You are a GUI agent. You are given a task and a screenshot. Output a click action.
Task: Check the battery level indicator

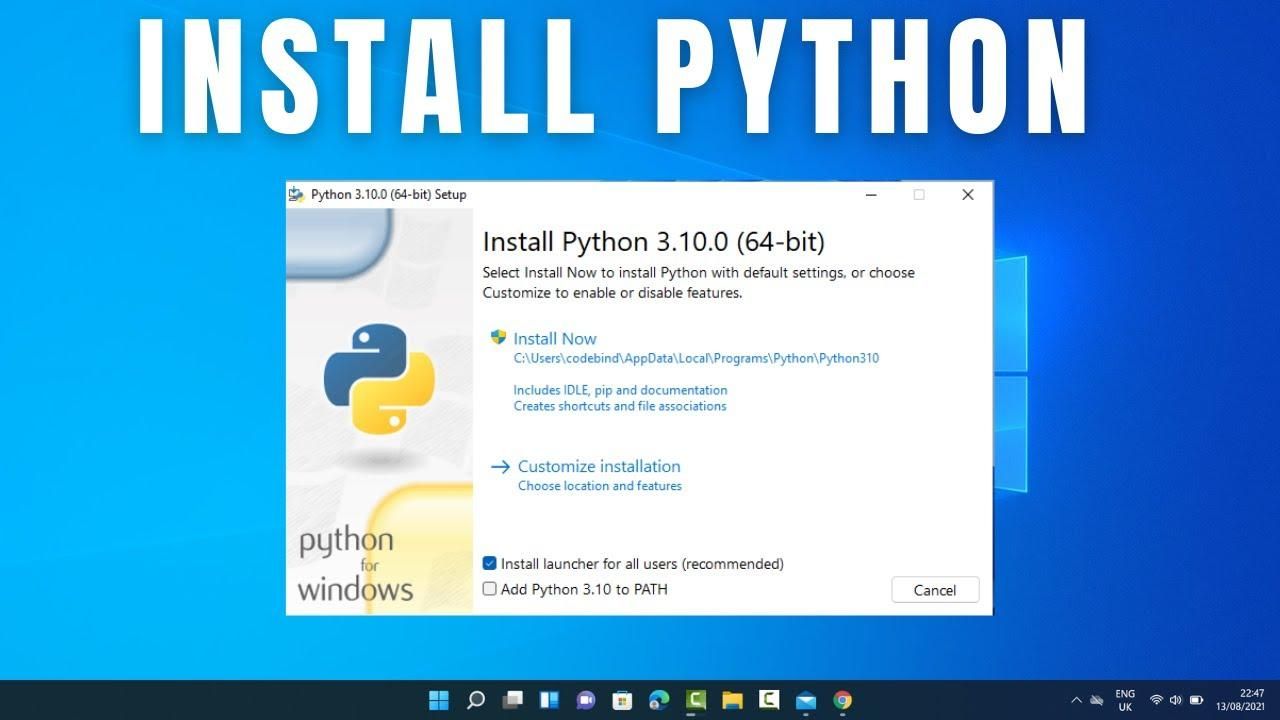(1197, 700)
